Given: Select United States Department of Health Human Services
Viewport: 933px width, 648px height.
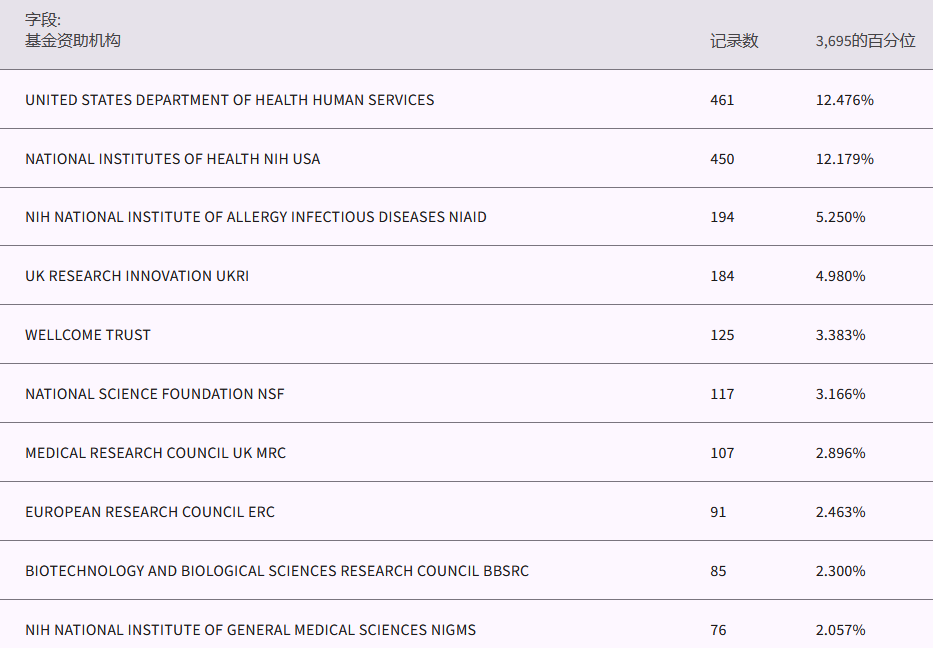Looking at the screenshot, I should [229, 100].
